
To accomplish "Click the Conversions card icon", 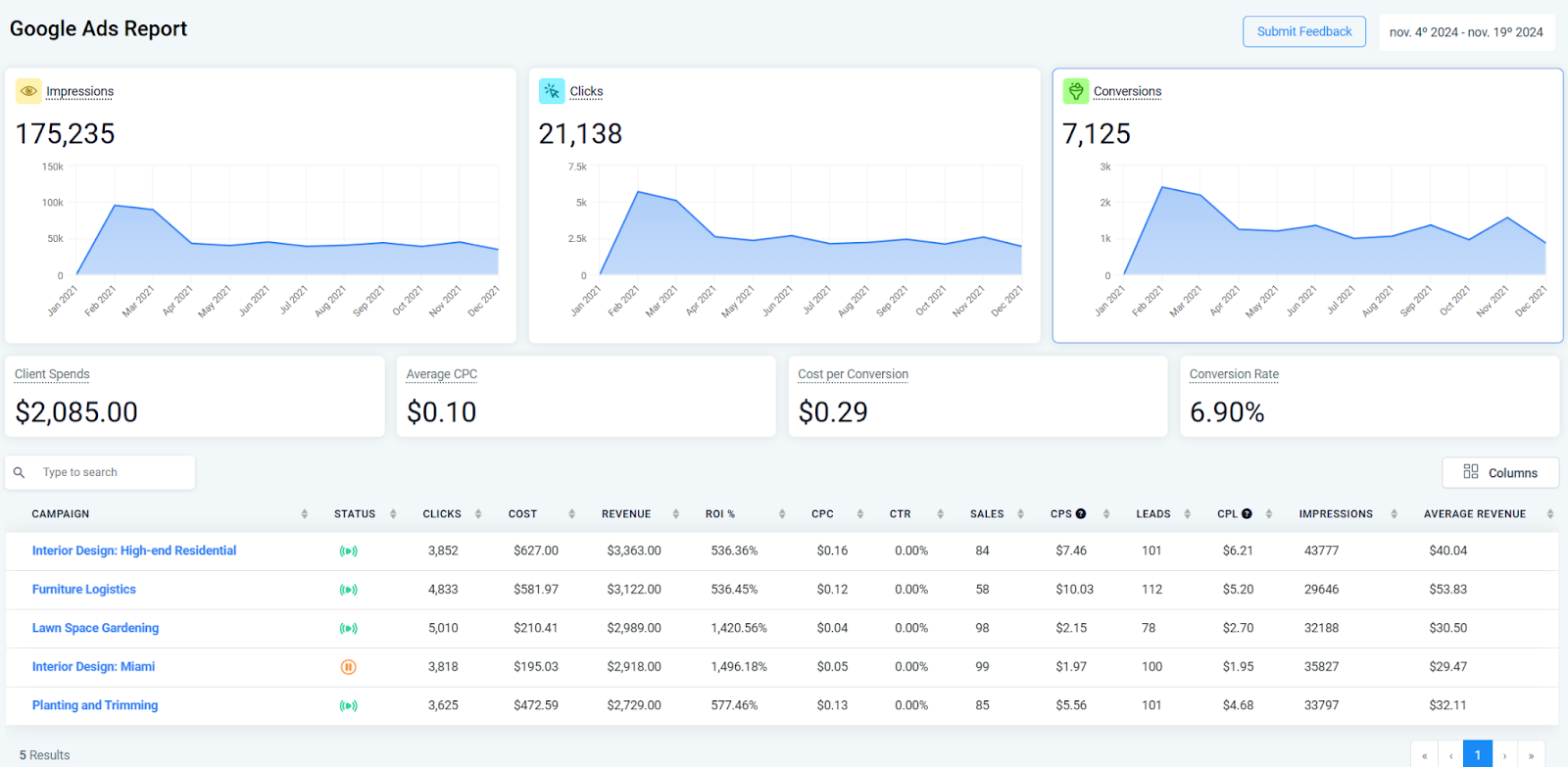I will (1076, 91).
